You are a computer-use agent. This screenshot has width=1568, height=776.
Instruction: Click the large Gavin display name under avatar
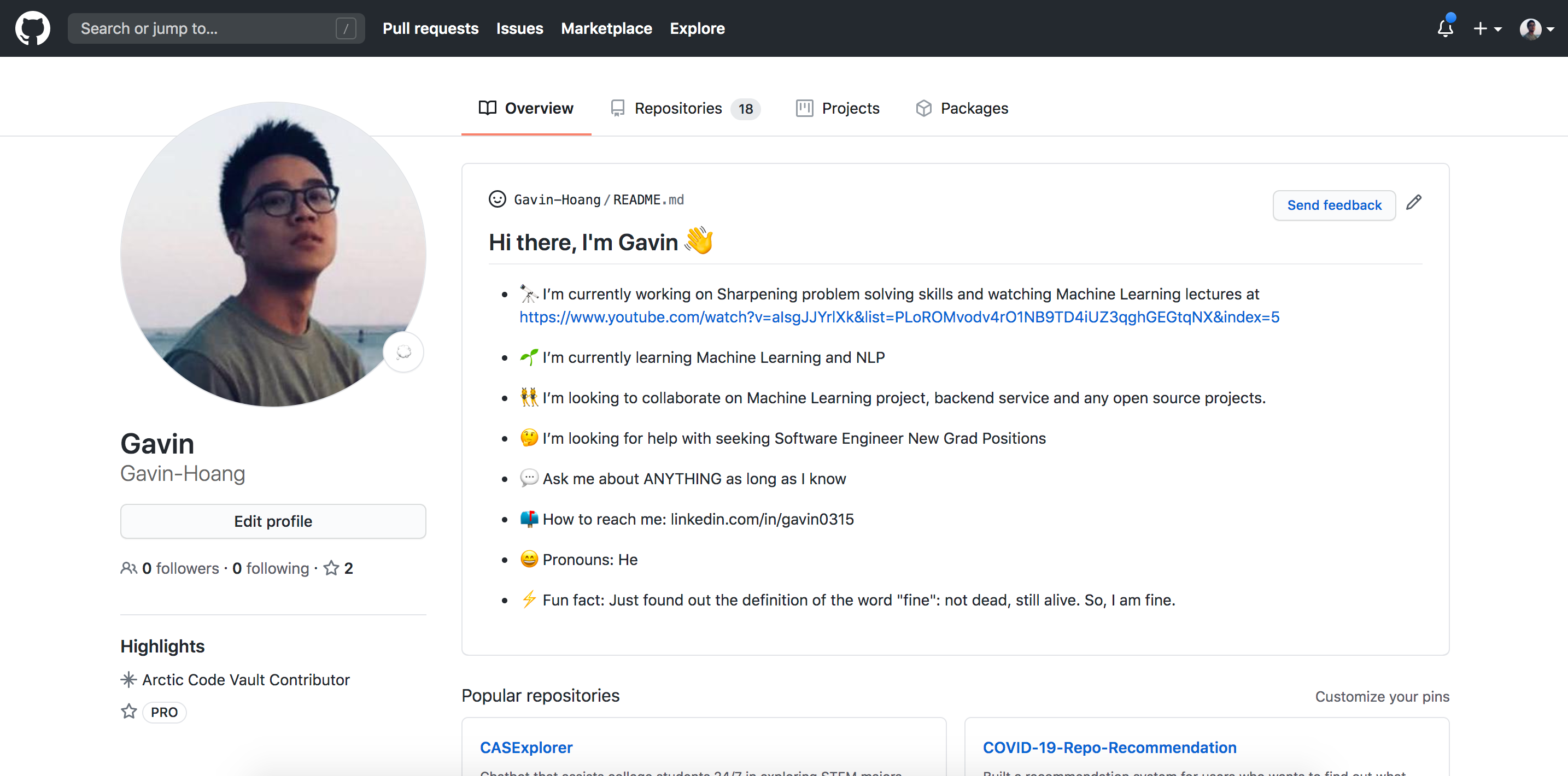click(x=157, y=444)
